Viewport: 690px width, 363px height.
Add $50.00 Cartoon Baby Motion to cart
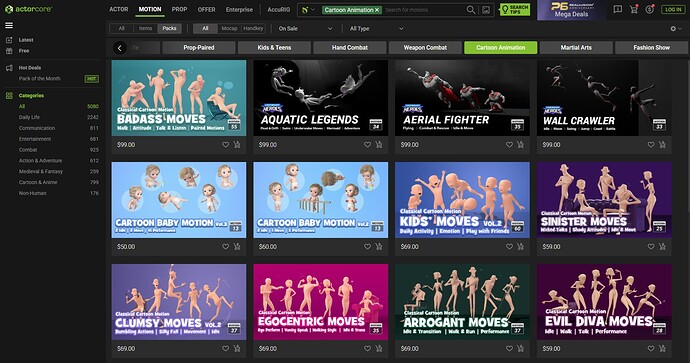tap(237, 247)
